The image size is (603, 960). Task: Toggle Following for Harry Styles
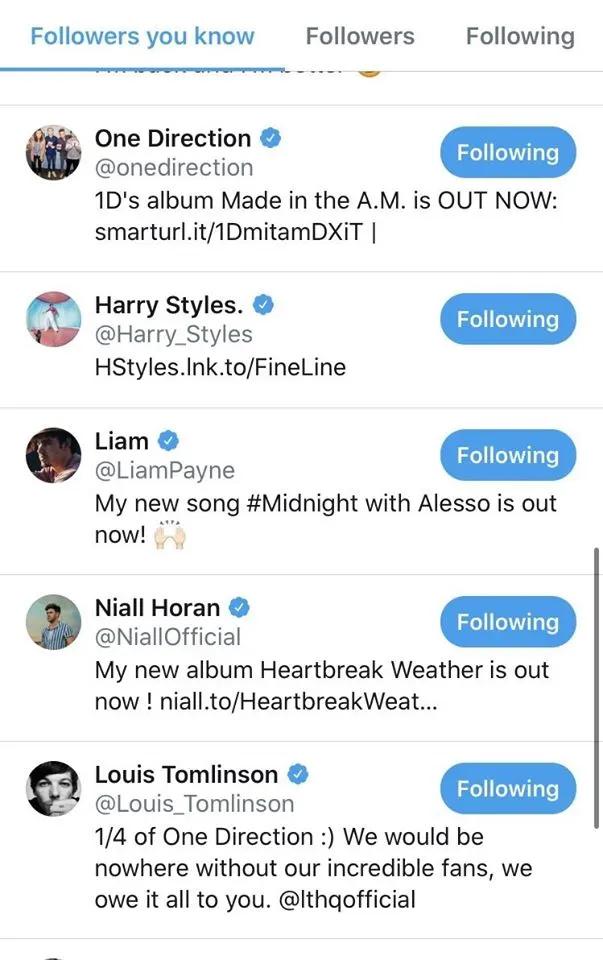point(508,320)
